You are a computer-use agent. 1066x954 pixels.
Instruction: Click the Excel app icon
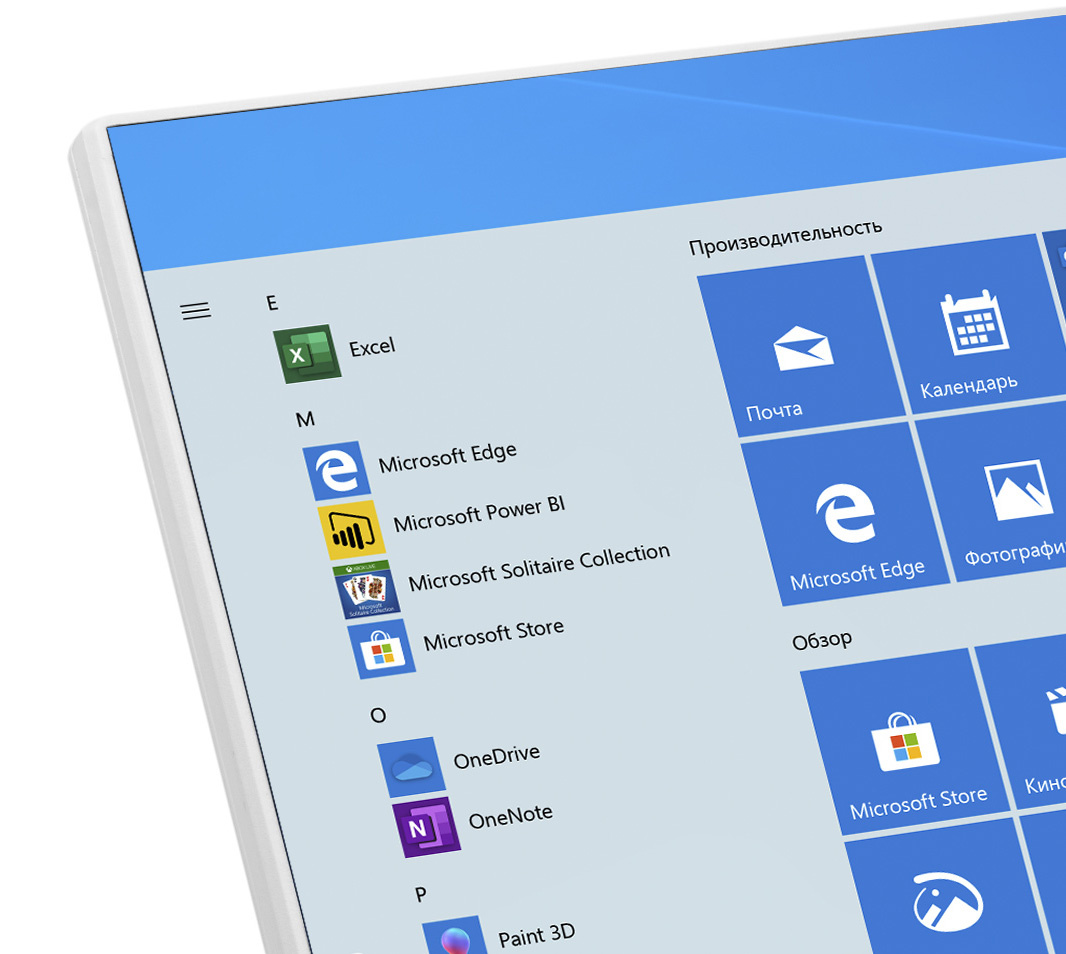point(307,354)
